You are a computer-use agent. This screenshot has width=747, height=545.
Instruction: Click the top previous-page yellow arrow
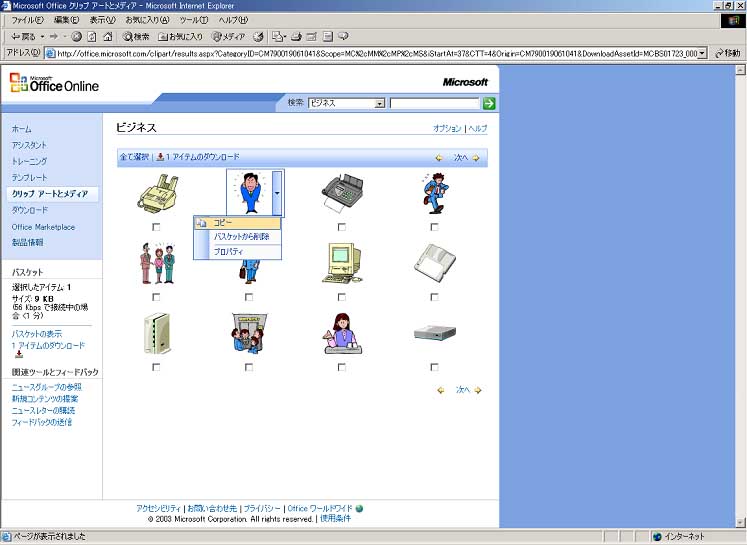439,158
